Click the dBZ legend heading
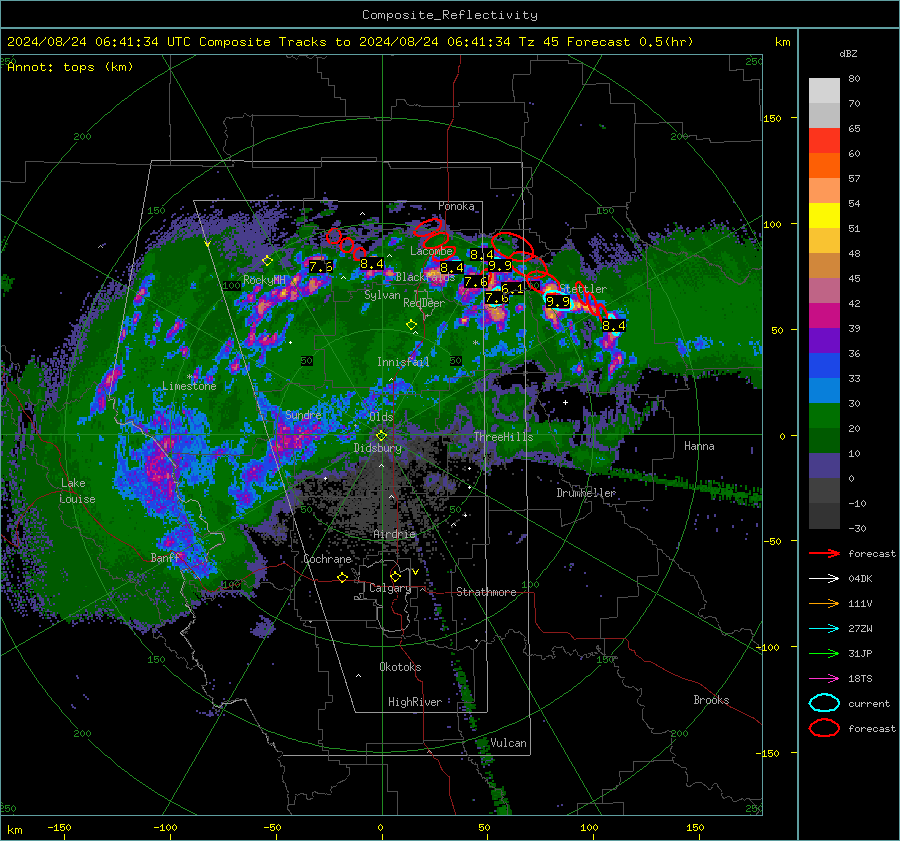 (848, 54)
